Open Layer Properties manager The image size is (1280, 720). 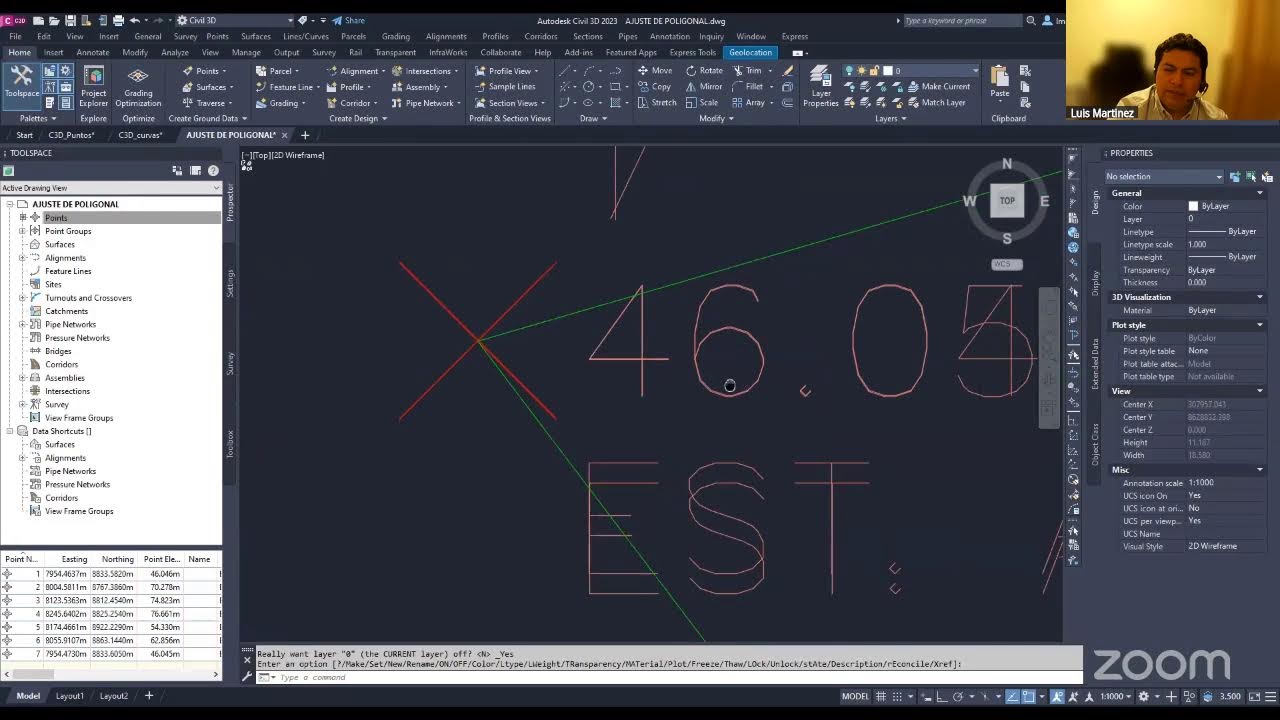point(820,87)
